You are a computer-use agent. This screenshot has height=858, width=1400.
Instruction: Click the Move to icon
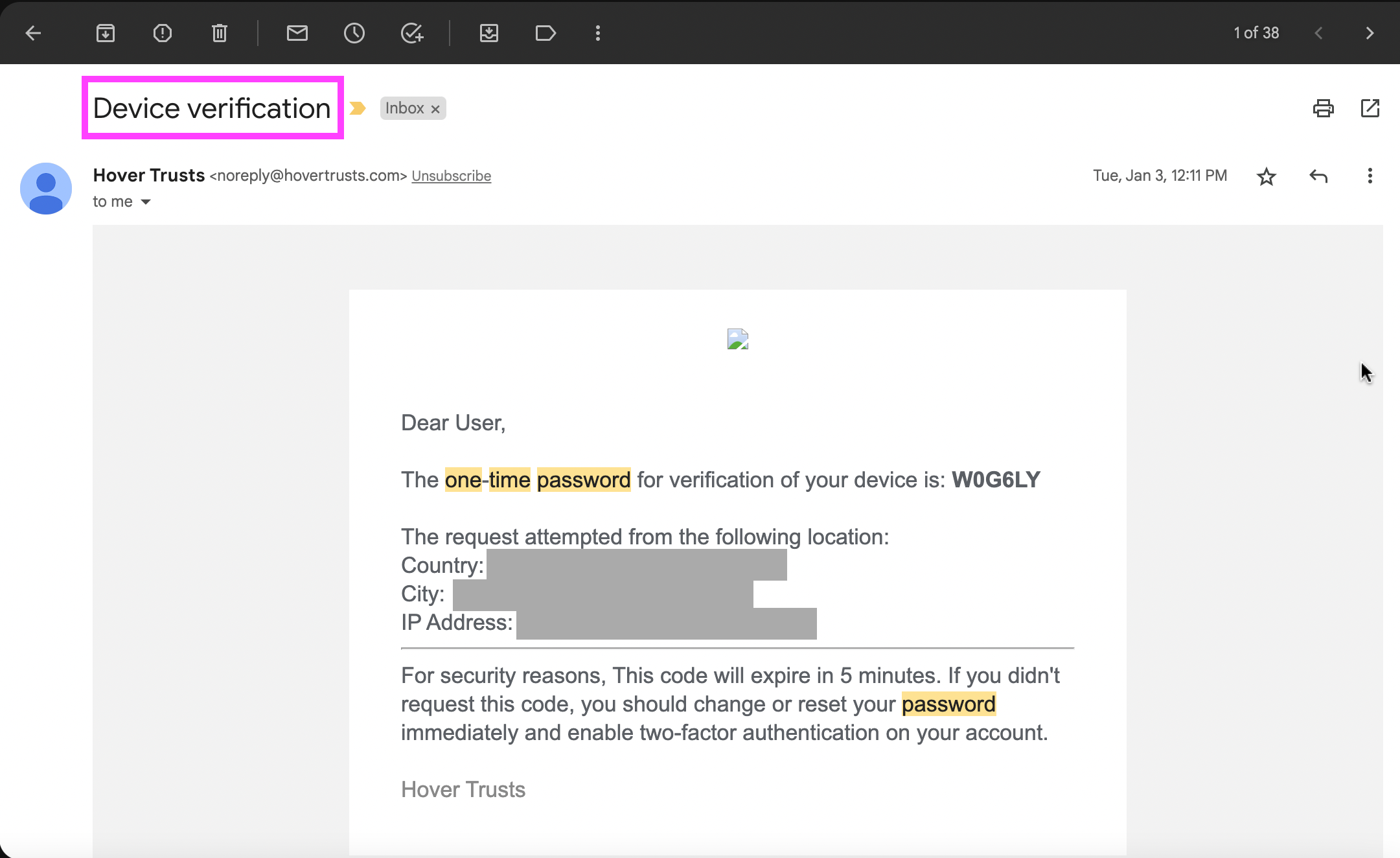pos(489,33)
